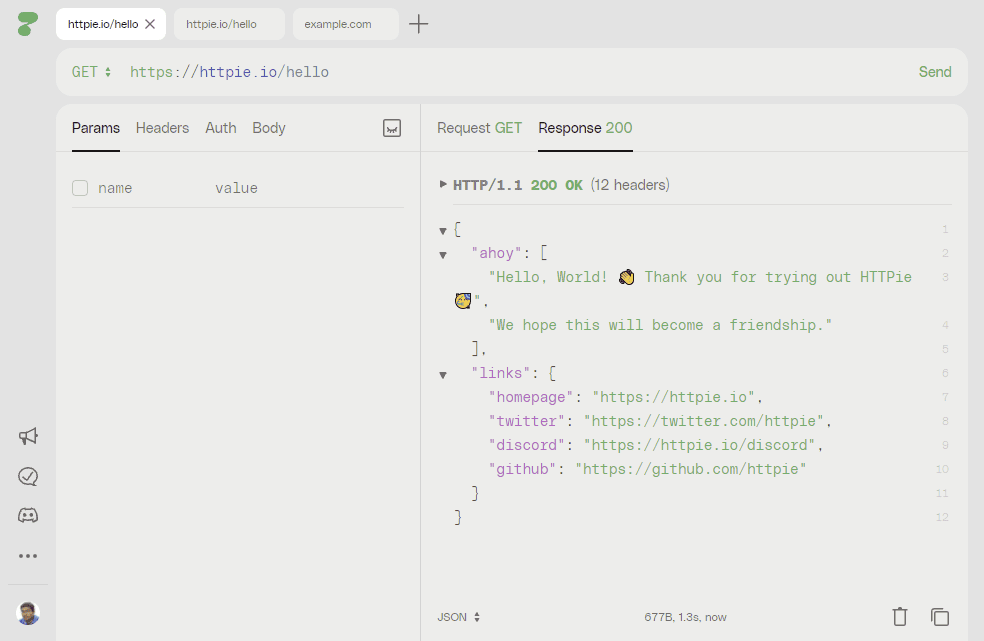Expand the HTTP/1.1 200 OK headers row
Image resolution: width=984 pixels, height=641 pixels.
(441, 184)
